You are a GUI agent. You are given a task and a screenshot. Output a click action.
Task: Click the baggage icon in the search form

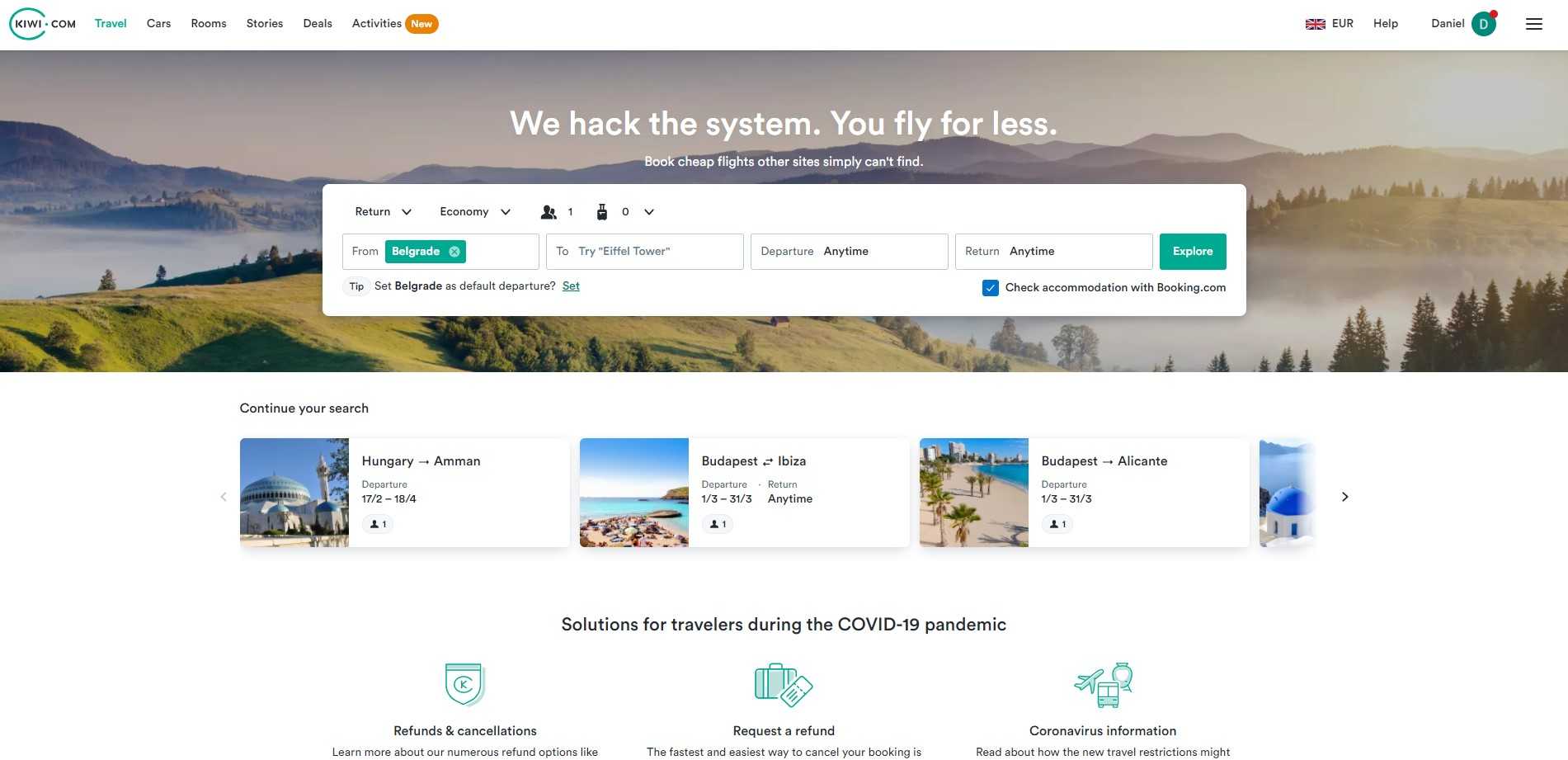602,212
